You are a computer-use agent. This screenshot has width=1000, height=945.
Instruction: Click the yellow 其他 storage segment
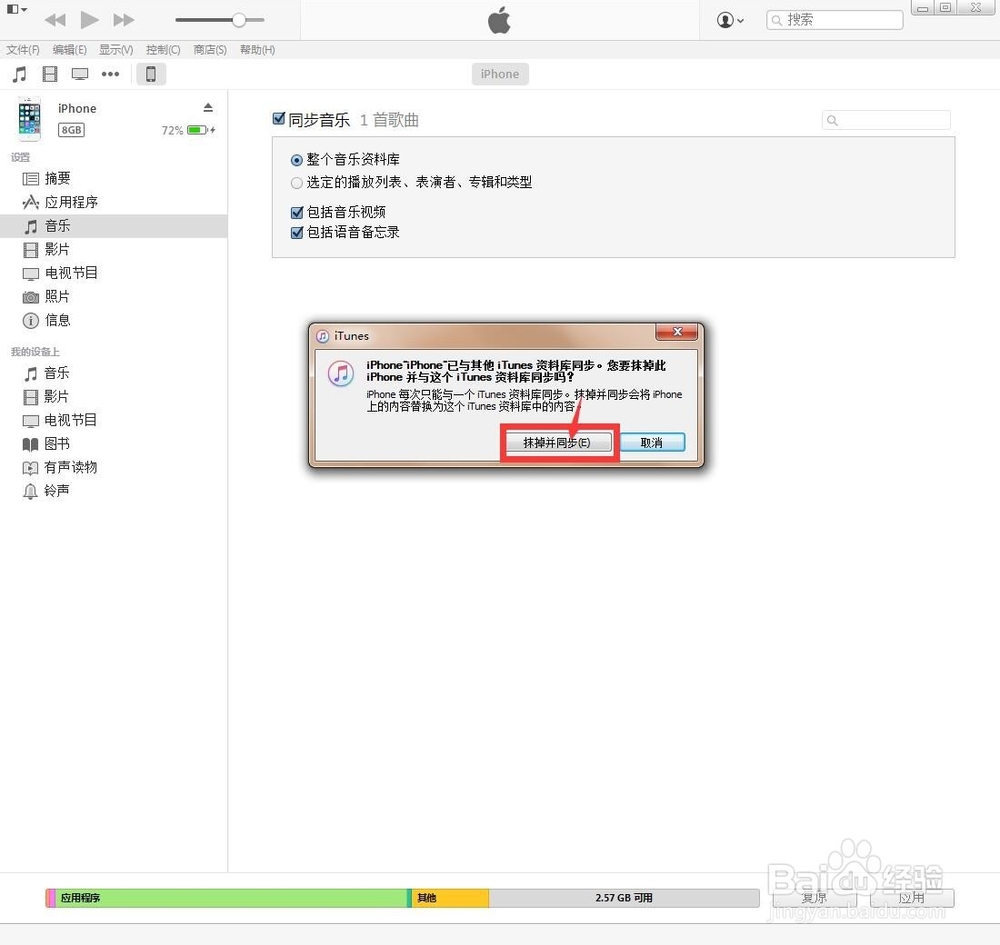450,898
